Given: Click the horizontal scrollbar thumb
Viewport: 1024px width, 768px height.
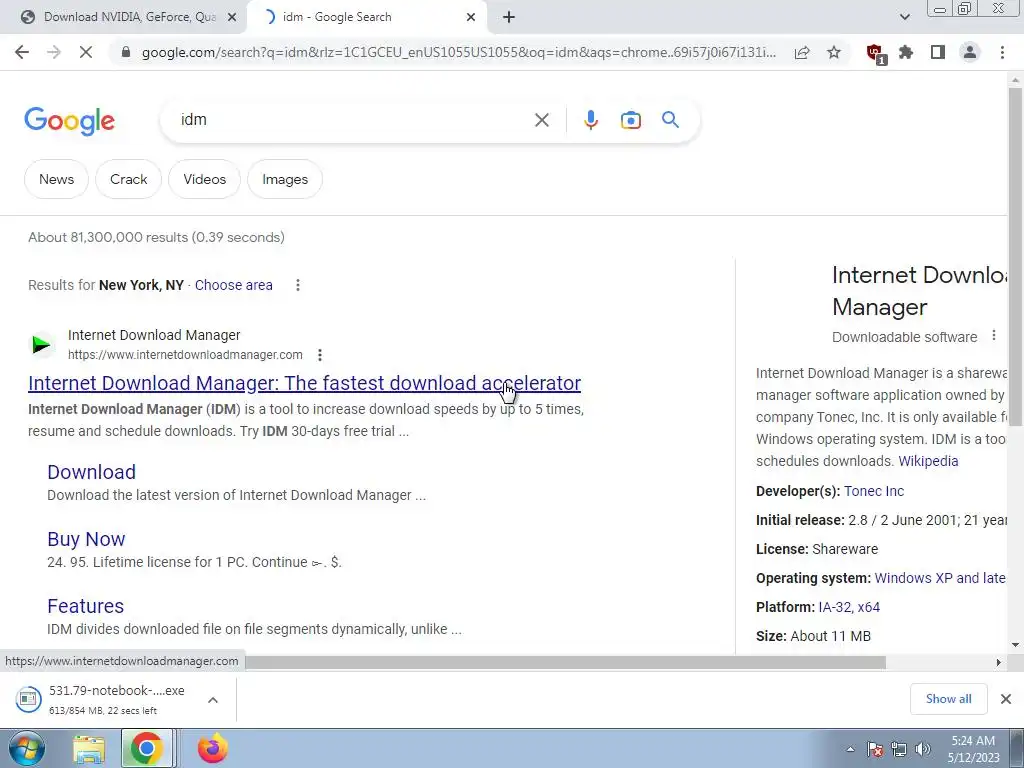Looking at the screenshot, I should coord(565,662).
